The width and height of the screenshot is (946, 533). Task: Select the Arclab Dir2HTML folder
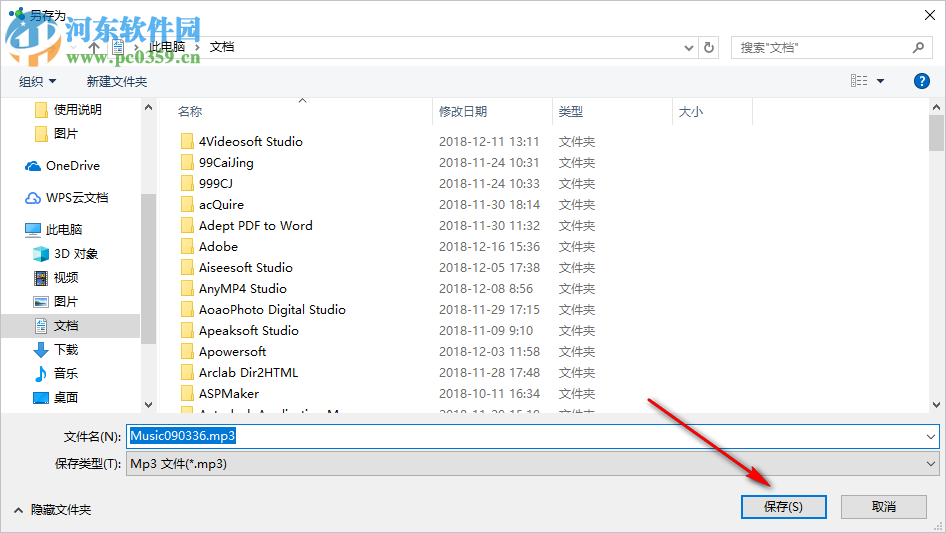coord(249,372)
